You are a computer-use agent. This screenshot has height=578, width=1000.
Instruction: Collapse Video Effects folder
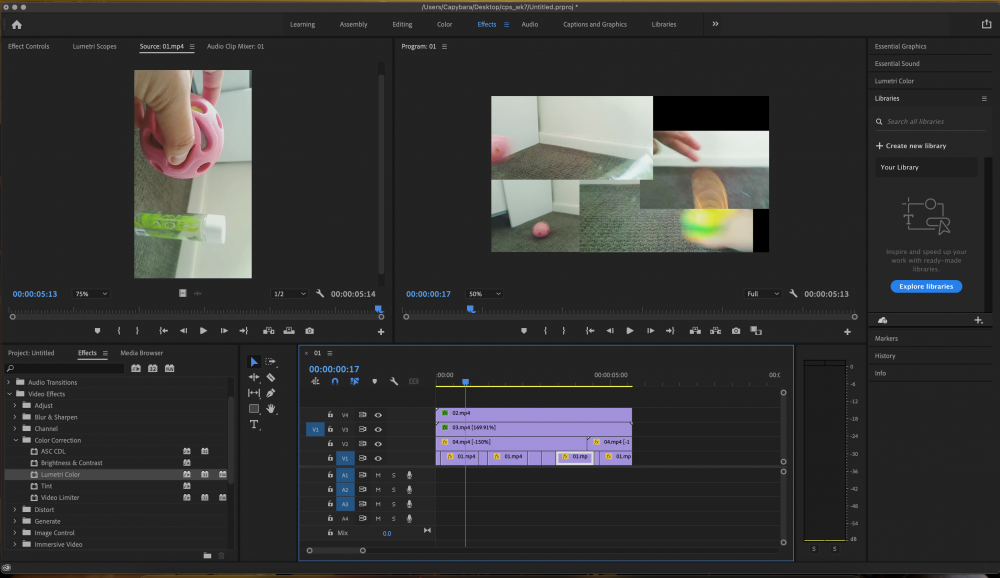pyautogui.click(x=9, y=394)
